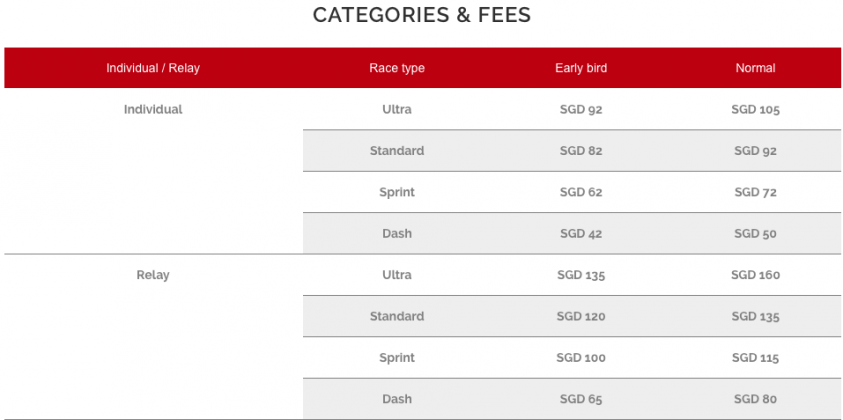843x420 pixels.
Task: Select the SGD 160 Relay Ultra price
Action: pos(755,275)
